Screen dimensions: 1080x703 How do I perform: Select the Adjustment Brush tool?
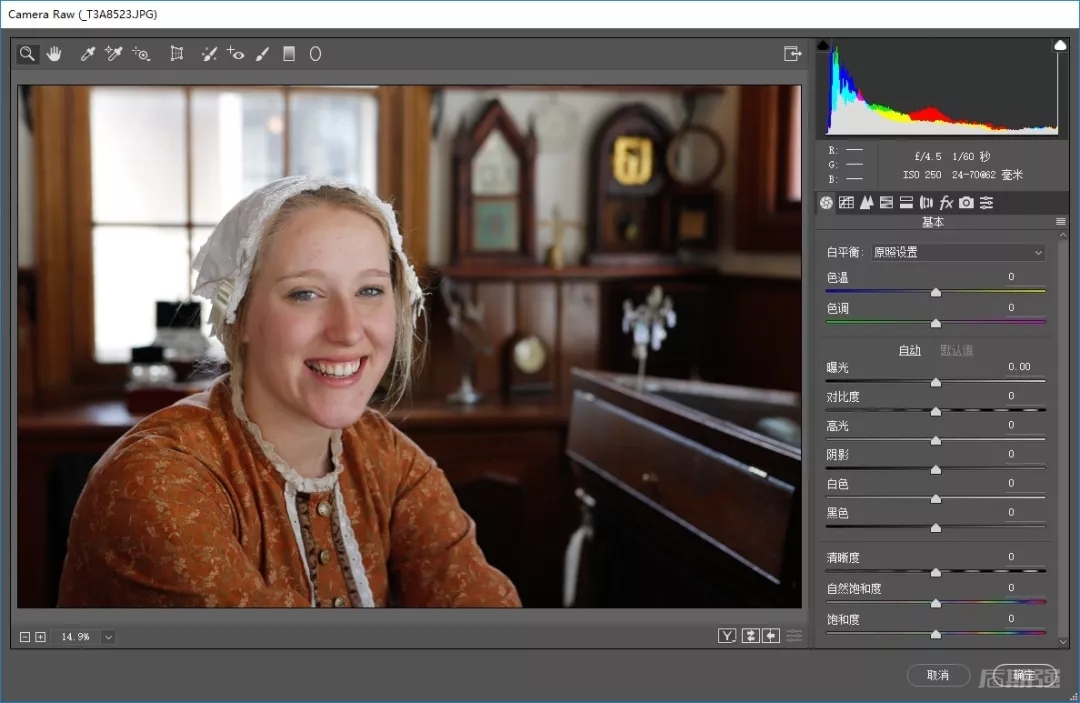tap(262, 54)
